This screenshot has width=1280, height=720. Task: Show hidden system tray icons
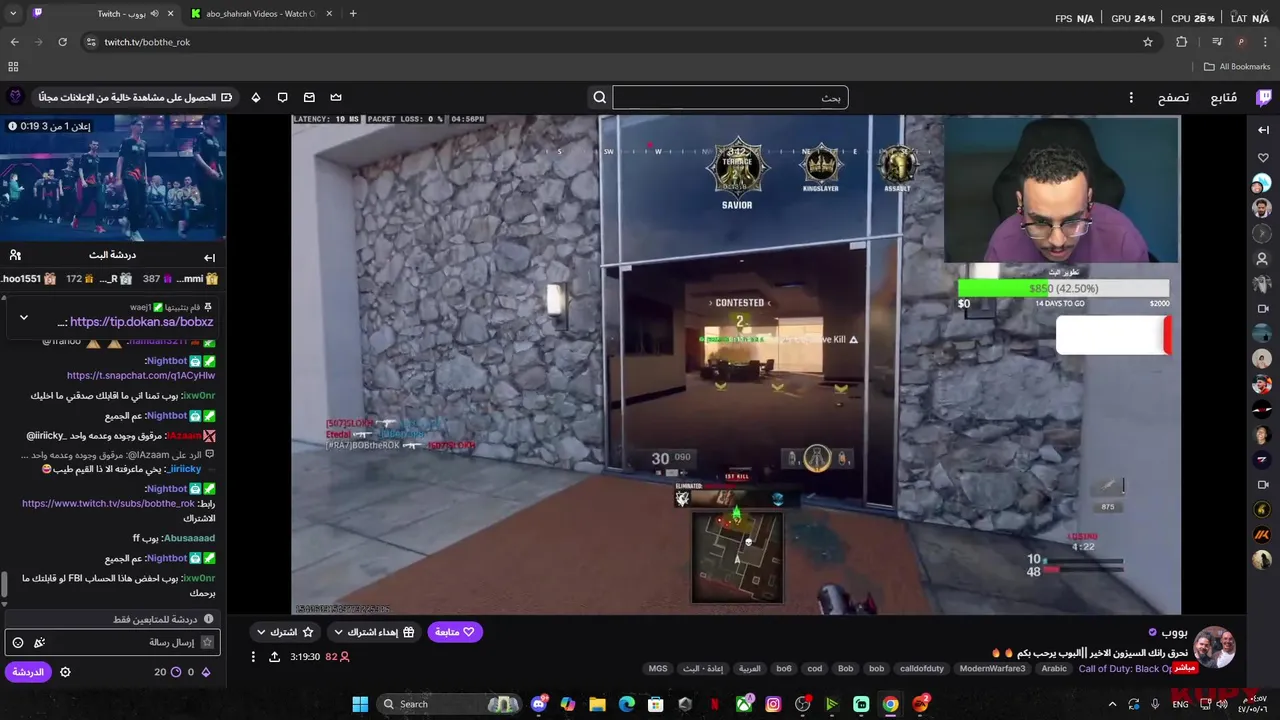1112,704
